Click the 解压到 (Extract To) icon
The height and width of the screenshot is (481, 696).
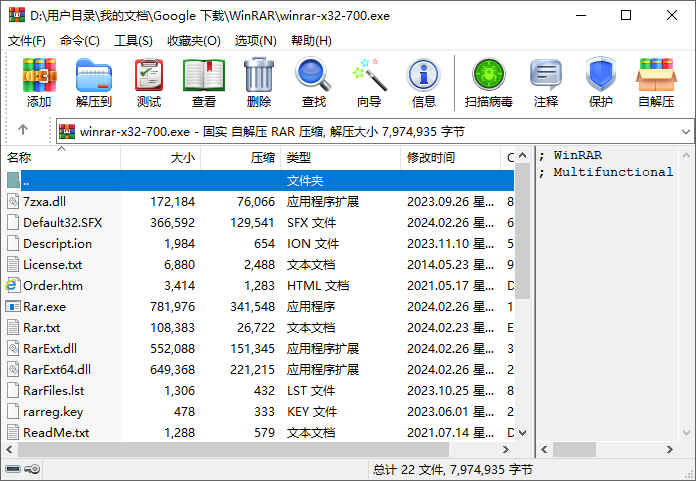point(93,75)
